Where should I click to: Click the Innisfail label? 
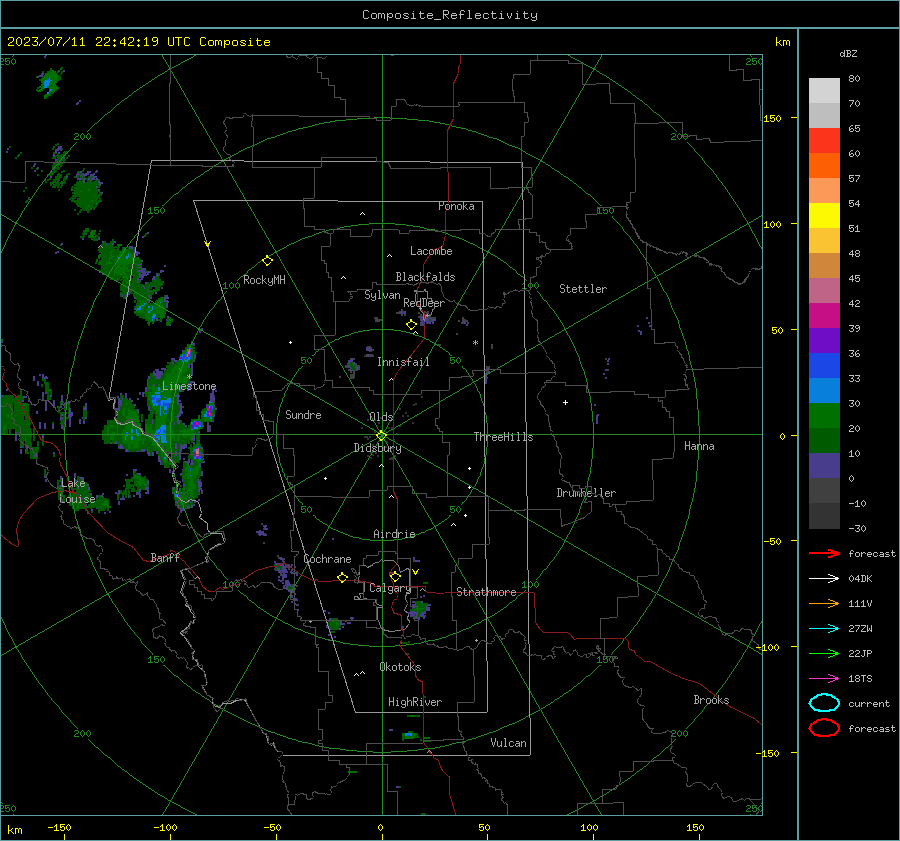click(x=403, y=362)
